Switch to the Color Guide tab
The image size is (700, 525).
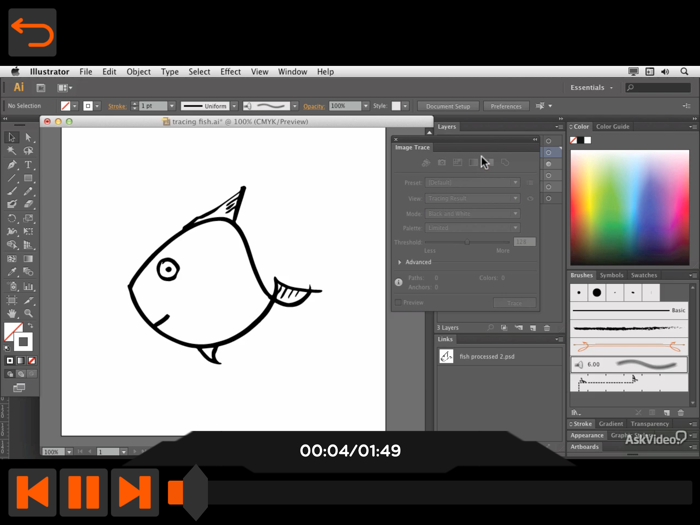[612, 126]
